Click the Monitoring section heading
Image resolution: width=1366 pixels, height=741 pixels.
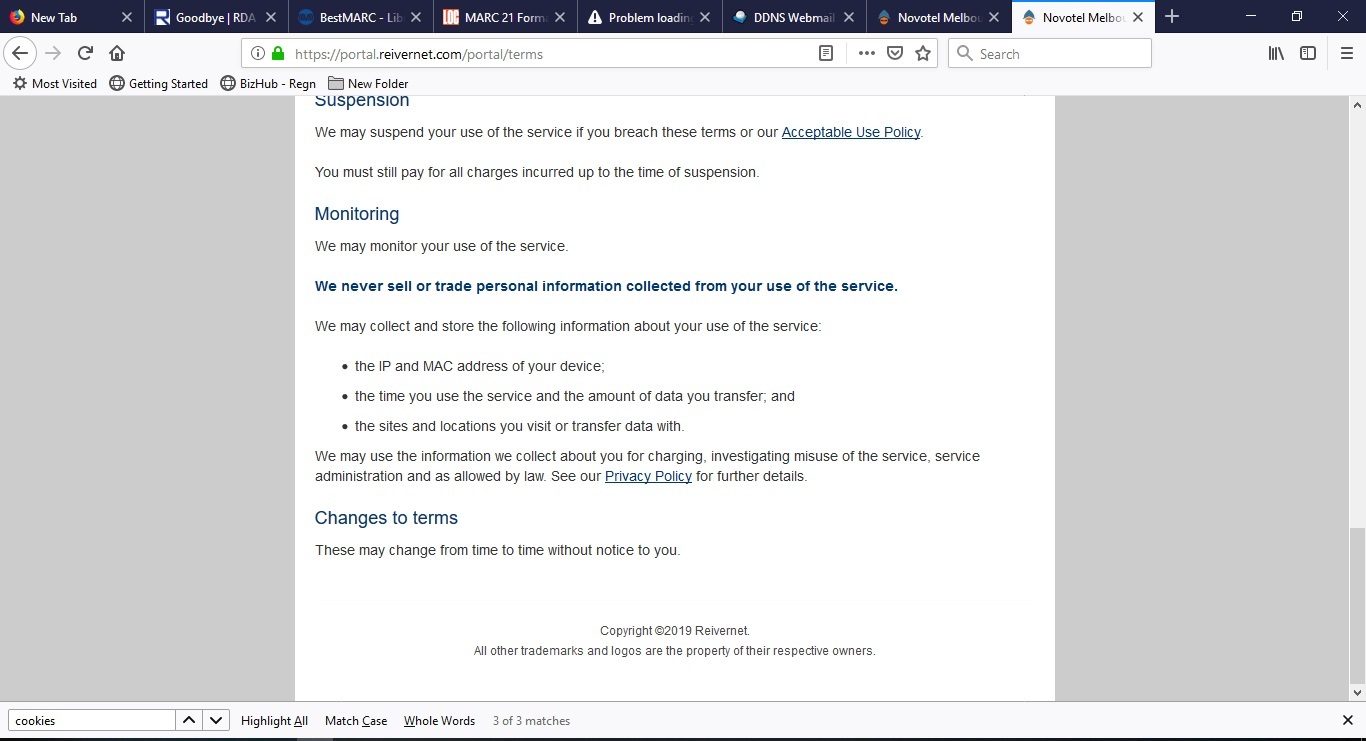(357, 214)
